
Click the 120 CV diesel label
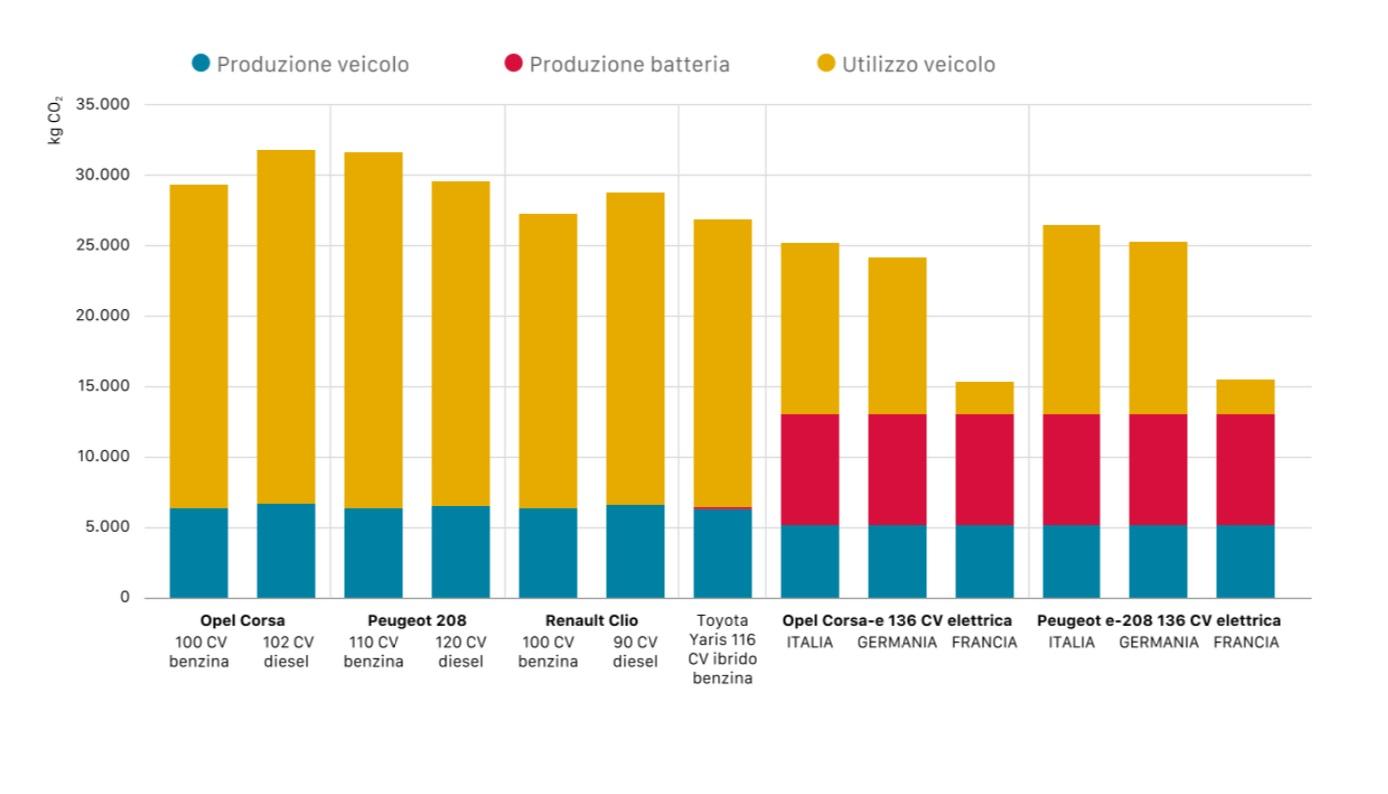pyautogui.click(x=461, y=652)
